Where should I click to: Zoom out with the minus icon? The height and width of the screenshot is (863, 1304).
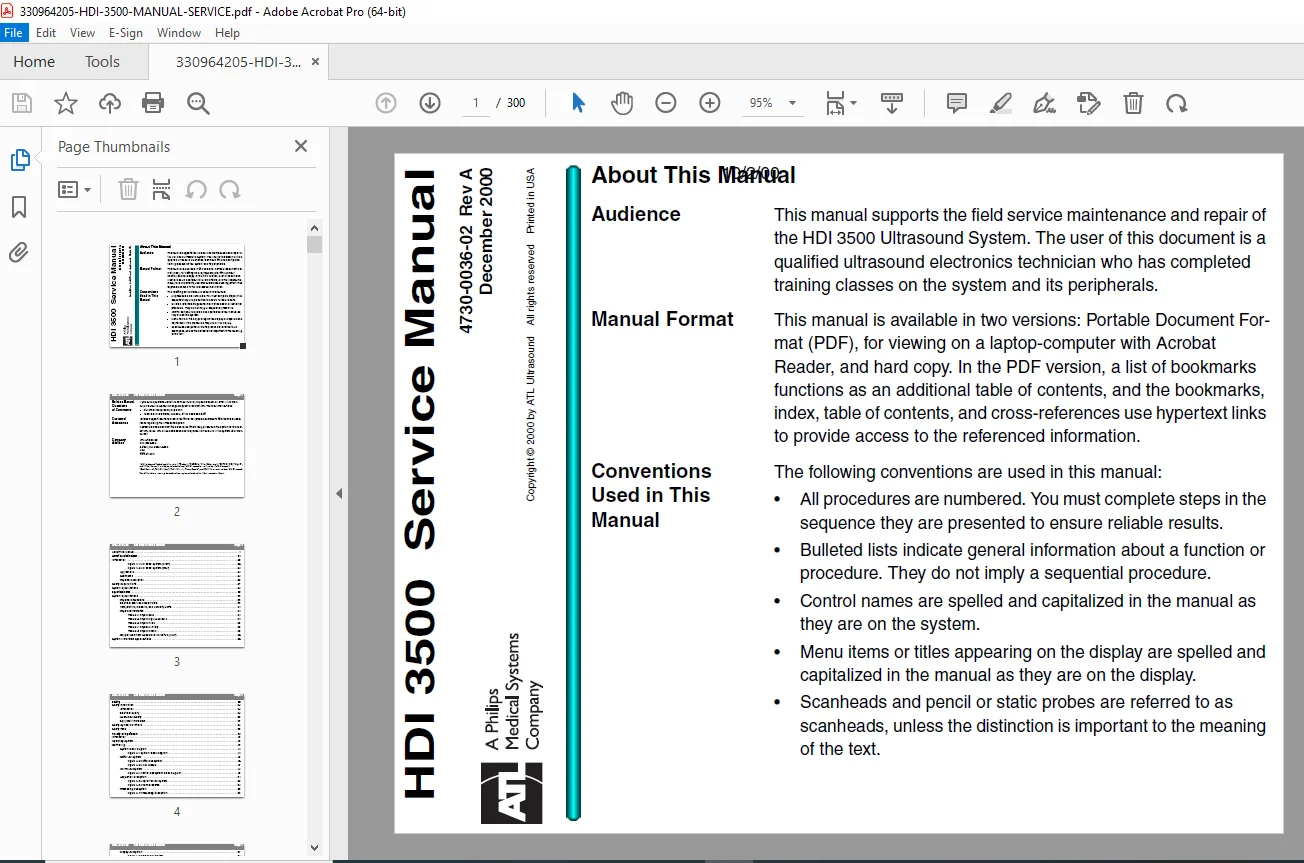(666, 103)
